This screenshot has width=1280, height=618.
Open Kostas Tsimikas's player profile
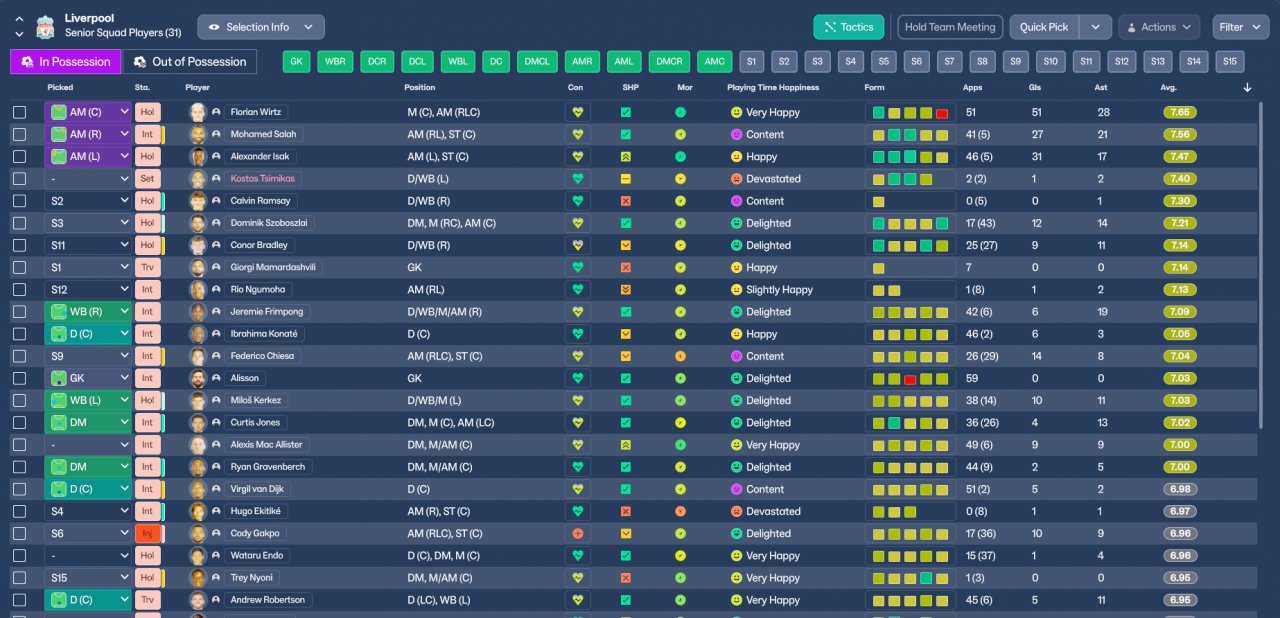coord(264,179)
